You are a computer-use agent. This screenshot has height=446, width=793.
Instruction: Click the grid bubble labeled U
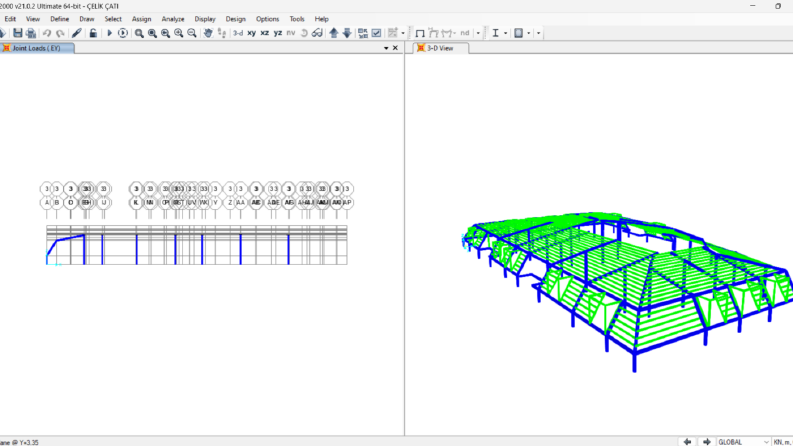104,202
